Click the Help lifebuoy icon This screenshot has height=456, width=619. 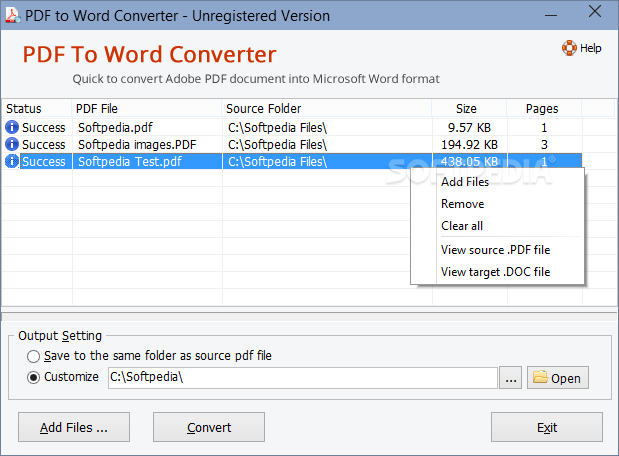point(569,48)
